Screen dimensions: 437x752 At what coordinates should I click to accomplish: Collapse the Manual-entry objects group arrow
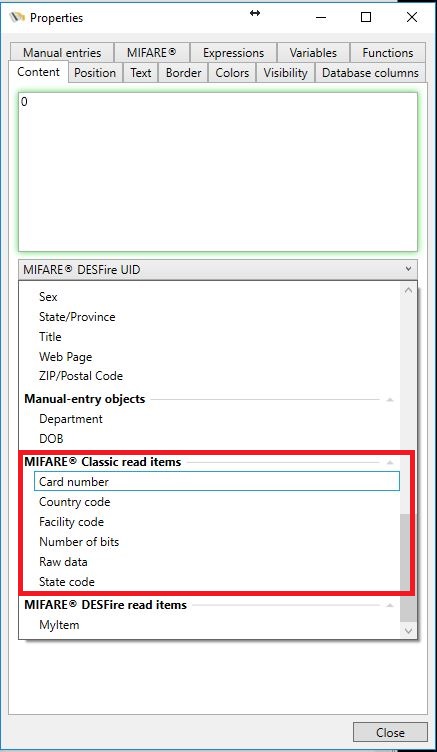pos(390,399)
